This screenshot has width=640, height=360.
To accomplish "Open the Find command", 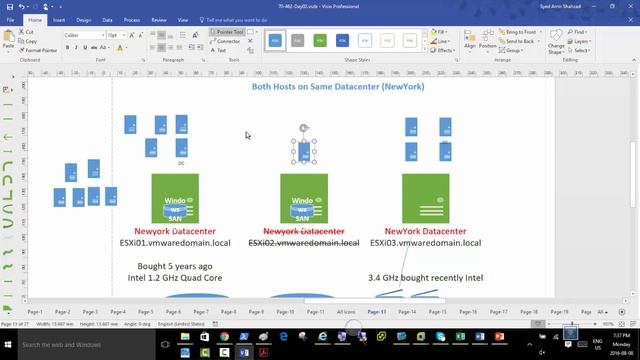I will 577,32.
